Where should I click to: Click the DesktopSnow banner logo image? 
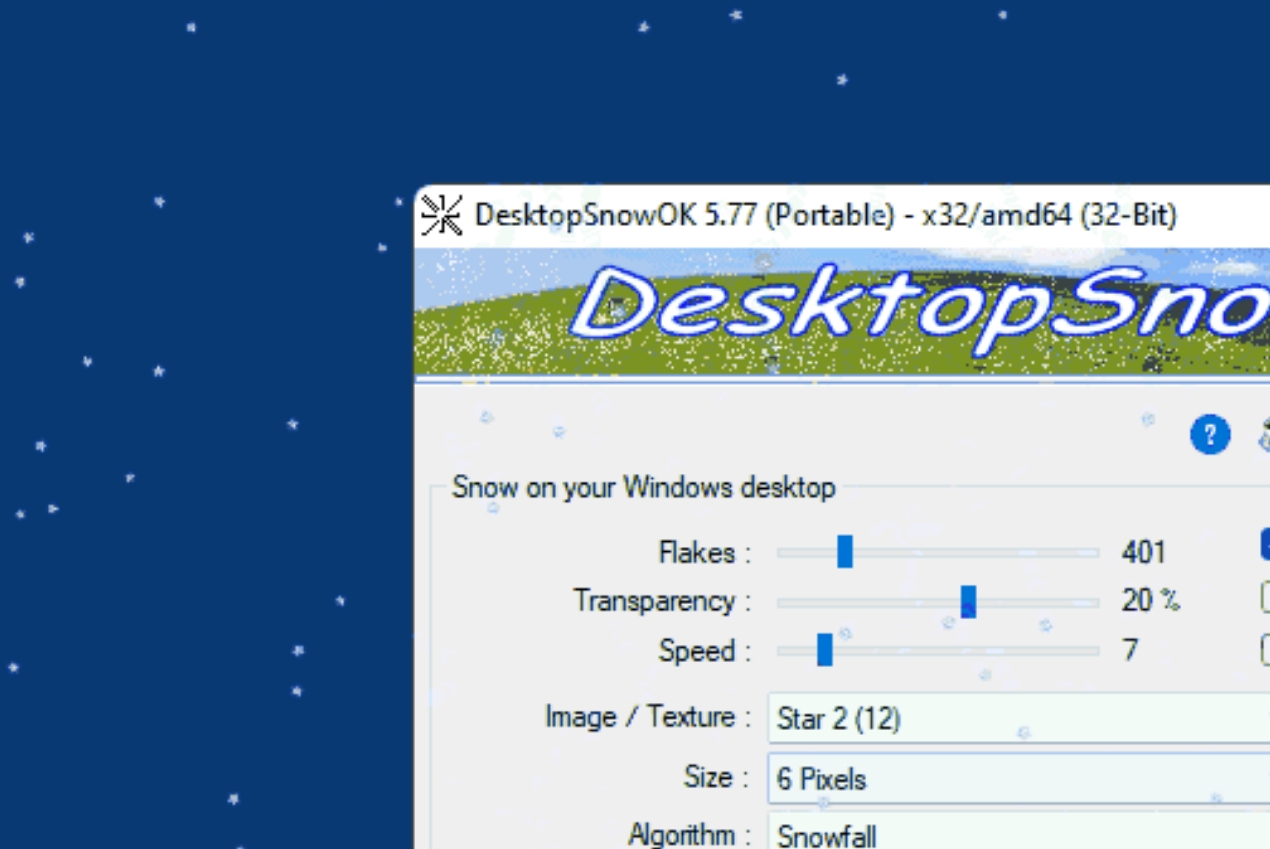point(842,311)
